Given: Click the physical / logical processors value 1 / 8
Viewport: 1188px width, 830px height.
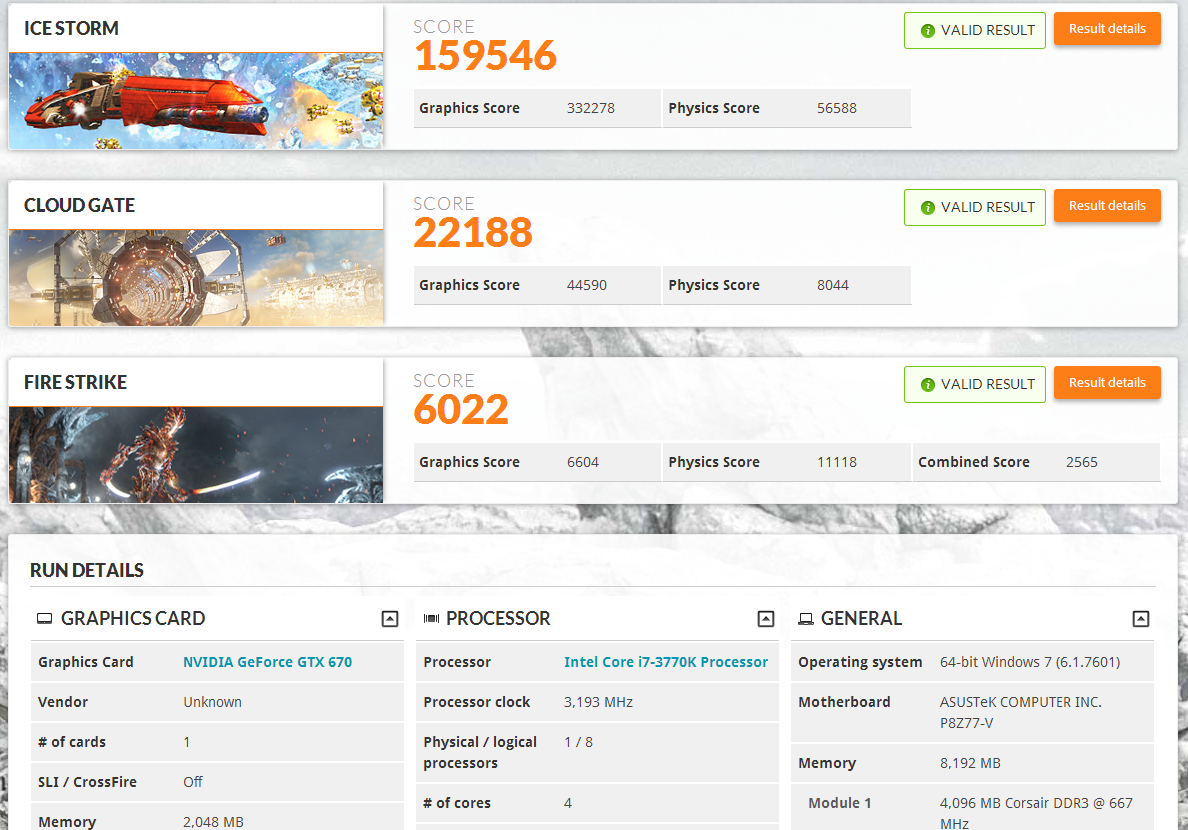Looking at the screenshot, I should (x=578, y=742).
